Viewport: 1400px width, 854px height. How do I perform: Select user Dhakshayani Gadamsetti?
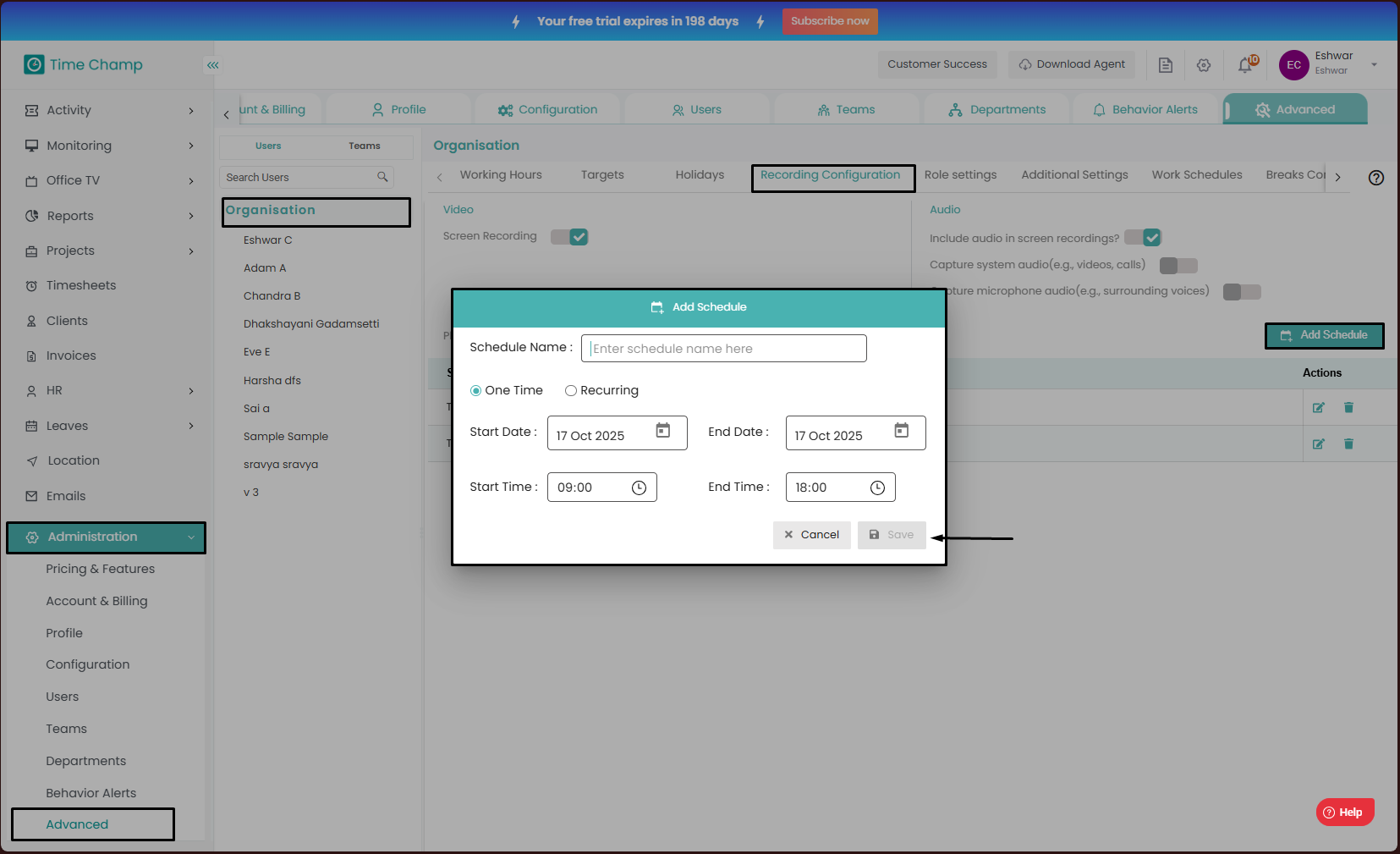(x=311, y=324)
